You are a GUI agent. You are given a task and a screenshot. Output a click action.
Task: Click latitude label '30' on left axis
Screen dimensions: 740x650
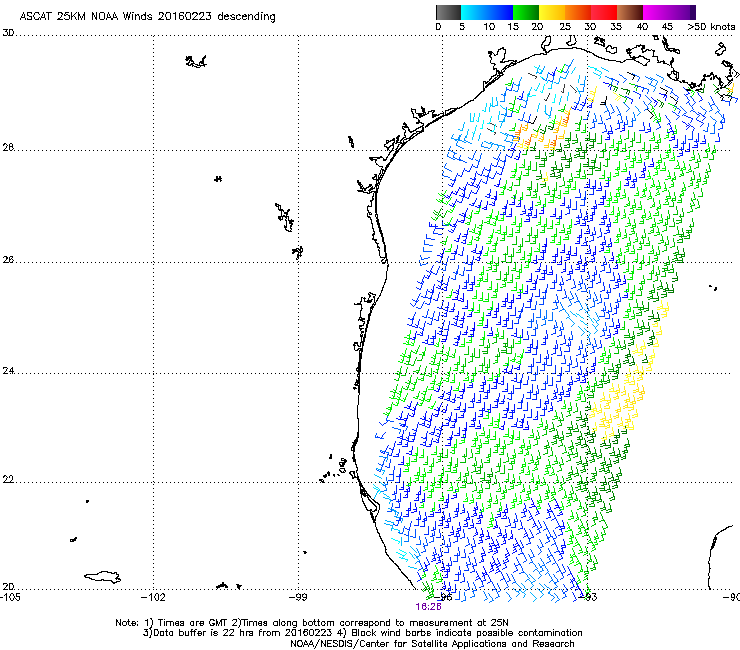pos(8,33)
